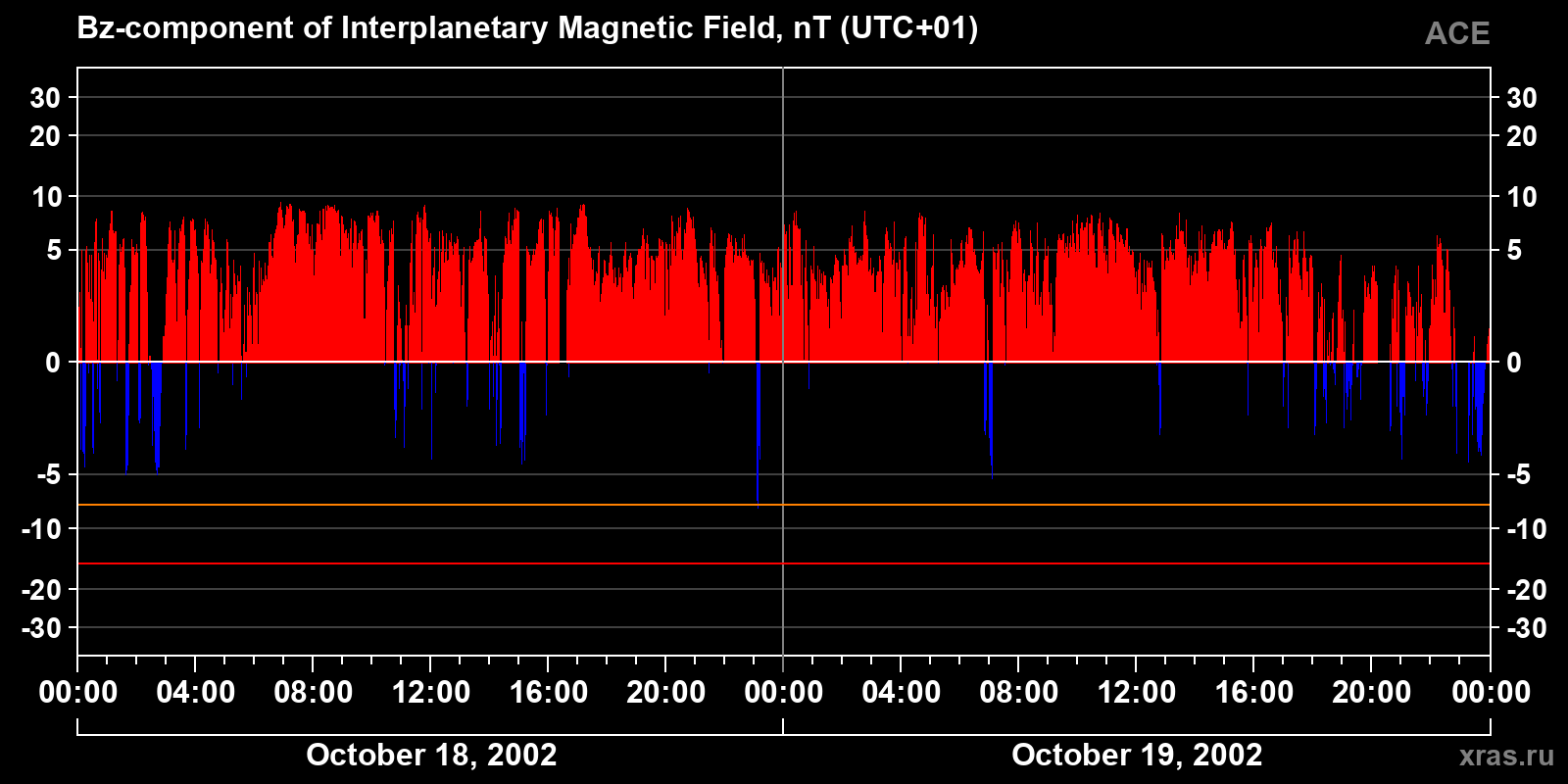Image resolution: width=1568 pixels, height=784 pixels.
Task: Click the "5" label on the left axis
Action: (54, 251)
